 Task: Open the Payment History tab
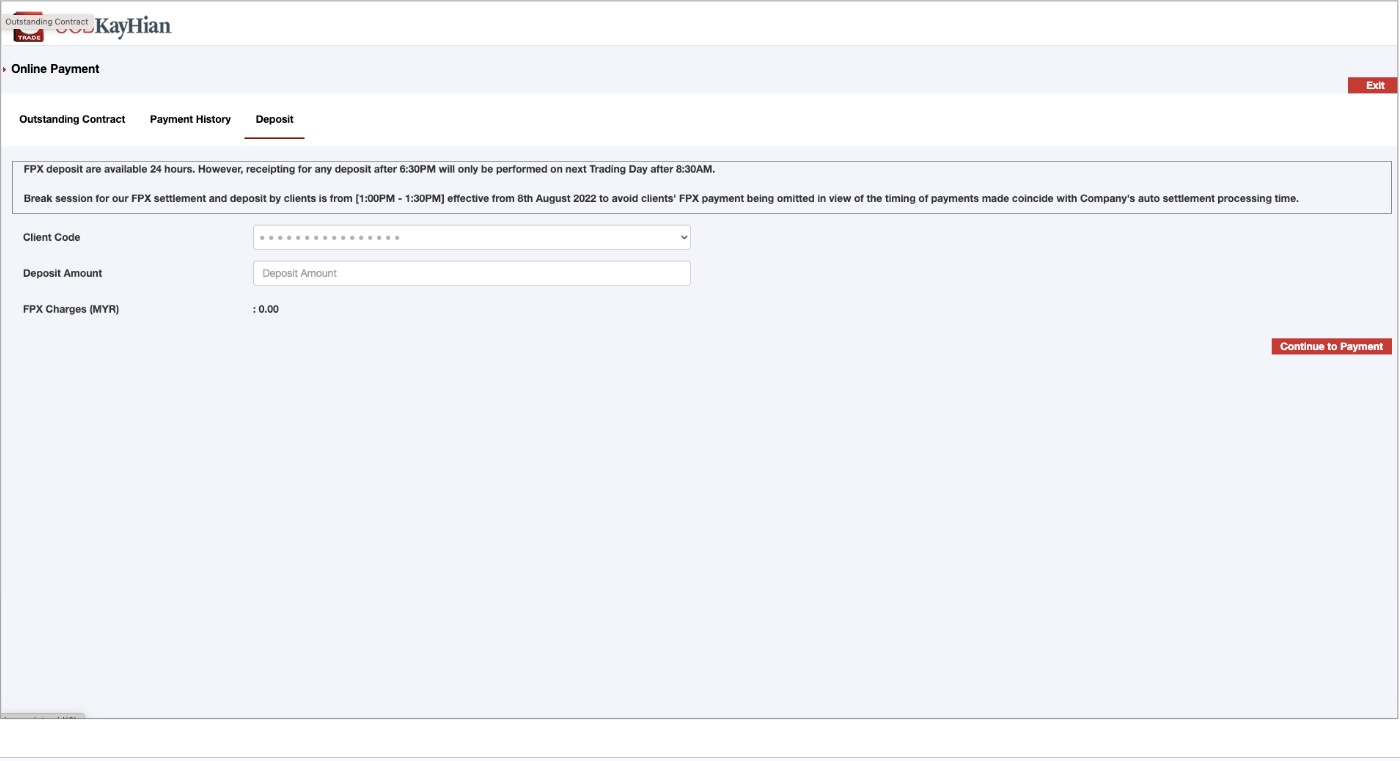coord(190,119)
